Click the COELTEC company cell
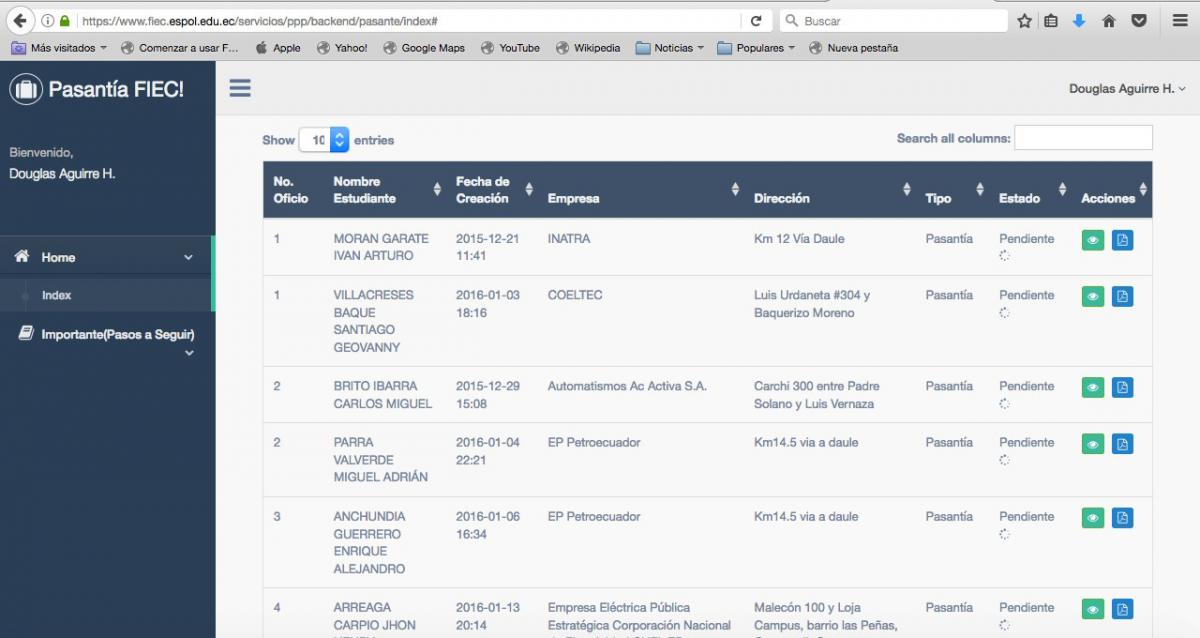The width and height of the screenshot is (1200, 638). tap(575, 295)
